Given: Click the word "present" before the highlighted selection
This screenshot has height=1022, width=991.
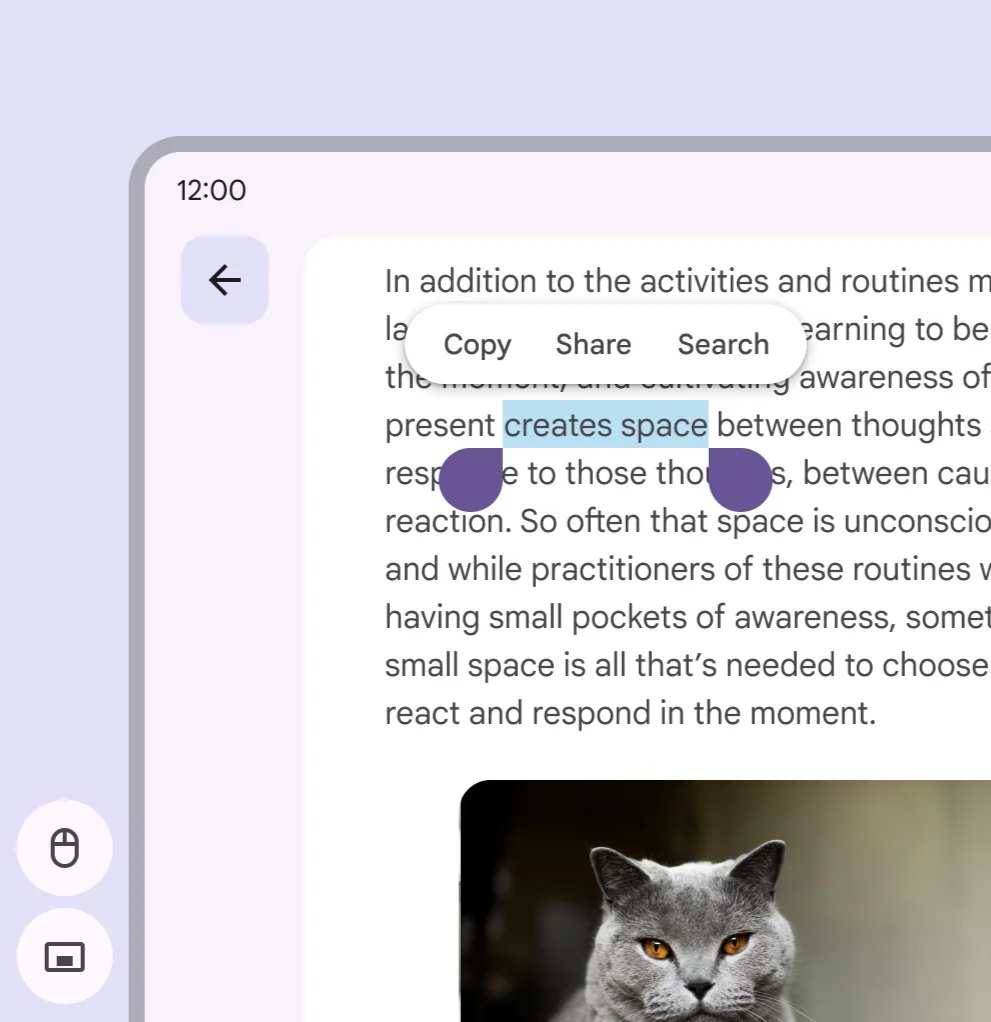Looking at the screenshot, I should [x=440, y=426].
